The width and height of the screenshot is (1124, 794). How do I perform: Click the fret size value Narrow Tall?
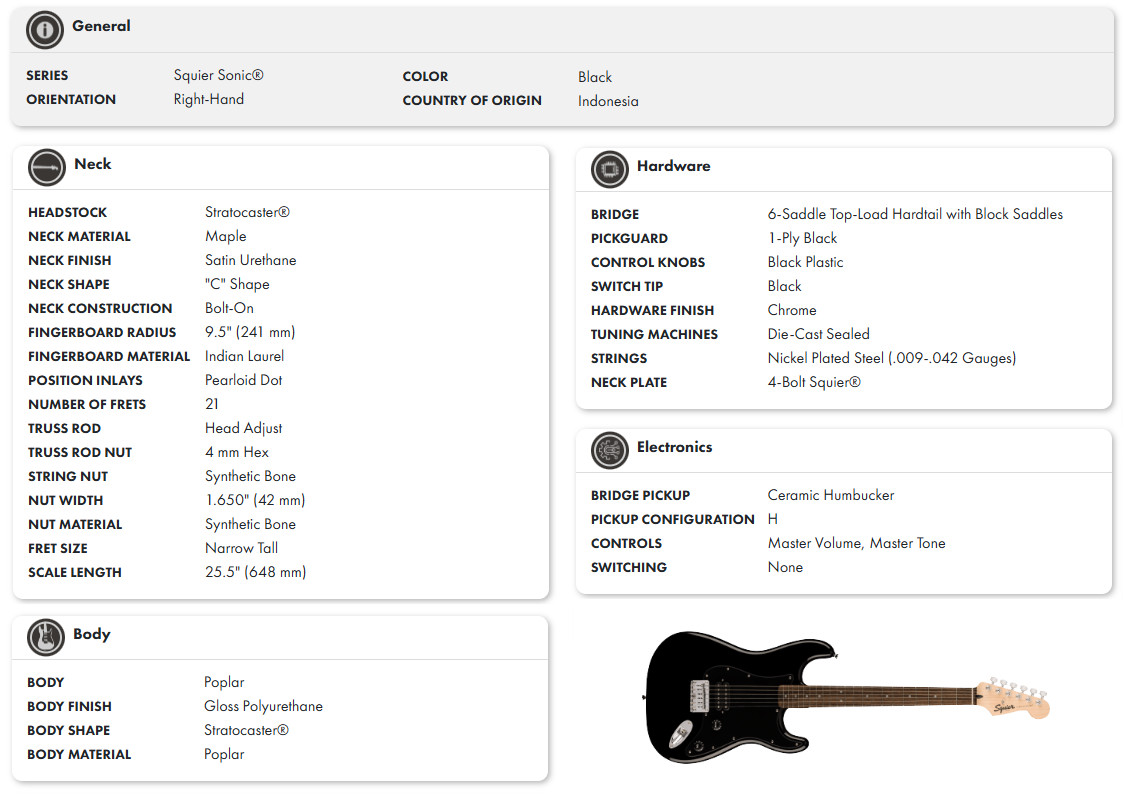[242, 548]
